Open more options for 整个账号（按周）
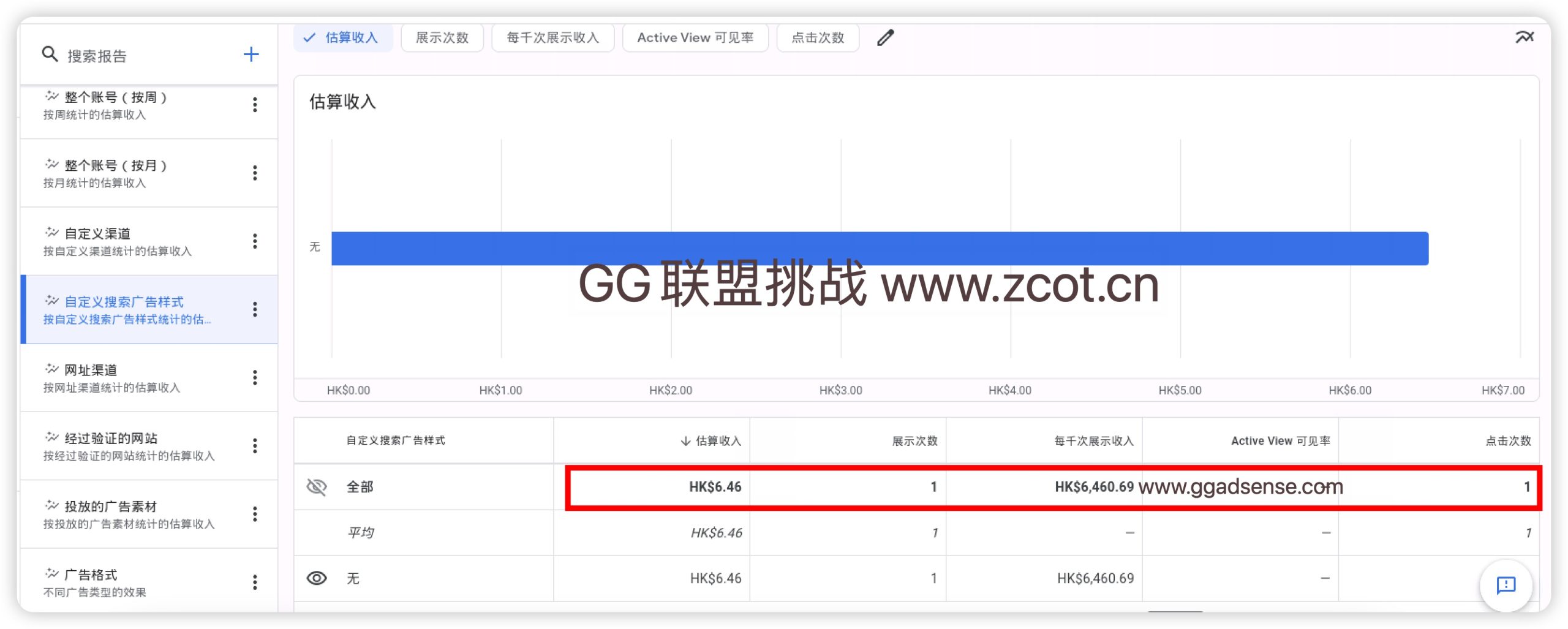The height and width of the screenshot is (629, 1568). click(255, 105)
